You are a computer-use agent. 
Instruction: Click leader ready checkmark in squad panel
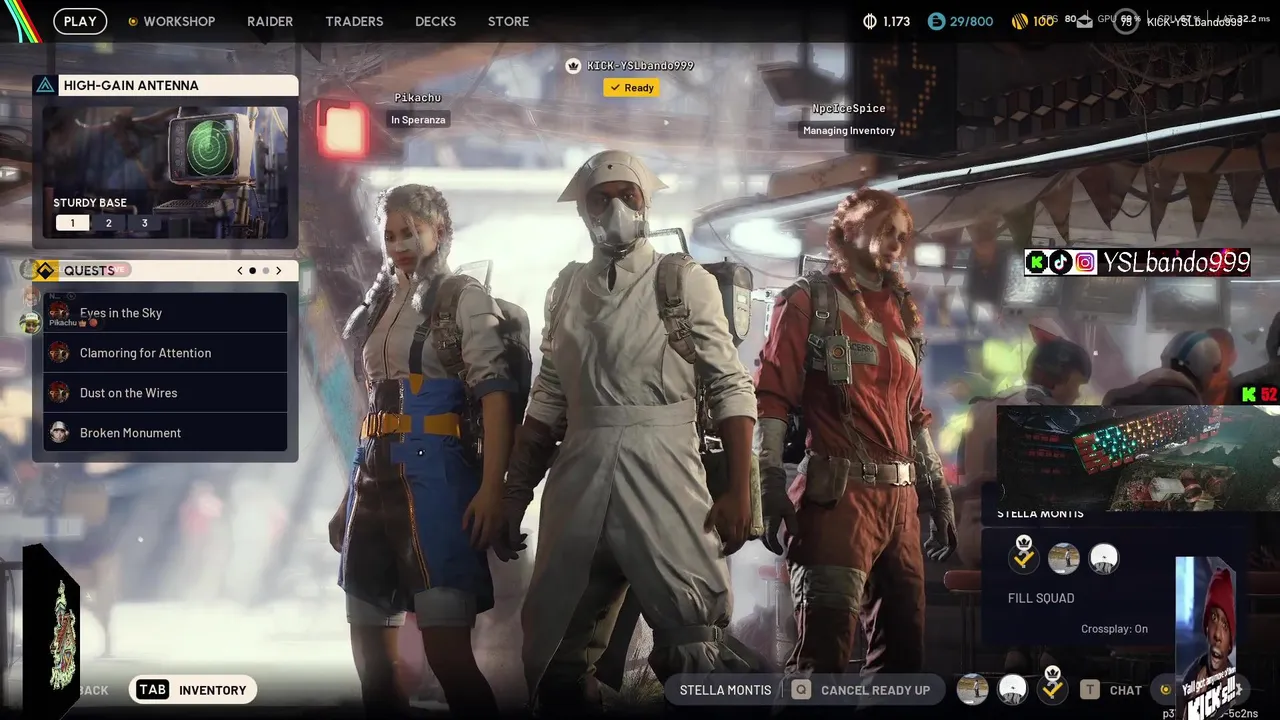1024,556
